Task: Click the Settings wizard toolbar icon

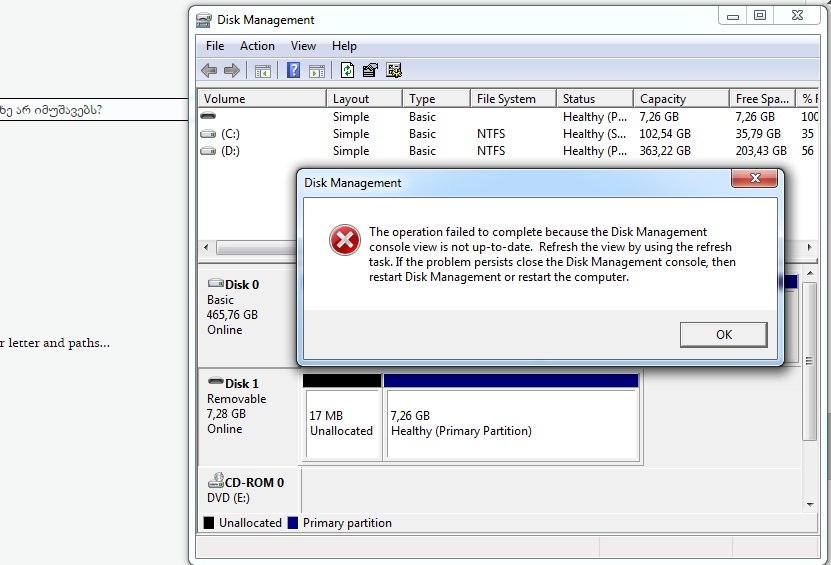Action: 394,70
